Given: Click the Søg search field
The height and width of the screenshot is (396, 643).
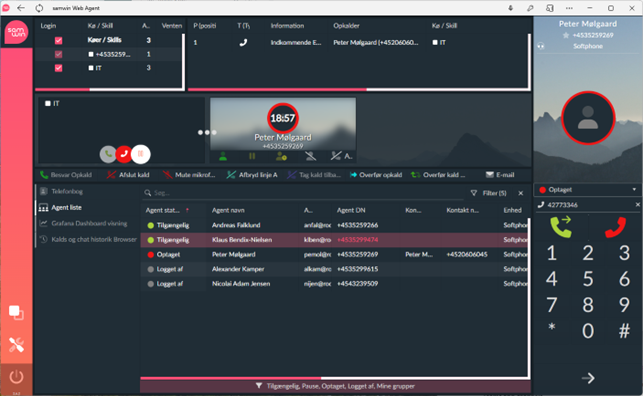Looking at the screenshot, I should pyautogui.click(x=303, y=193).
